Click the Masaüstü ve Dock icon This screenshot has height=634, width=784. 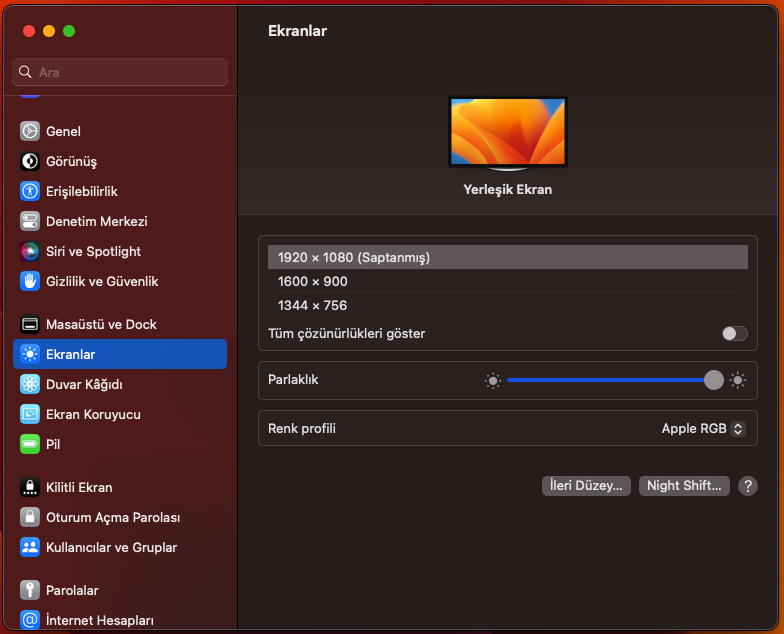tap(30, 324)
